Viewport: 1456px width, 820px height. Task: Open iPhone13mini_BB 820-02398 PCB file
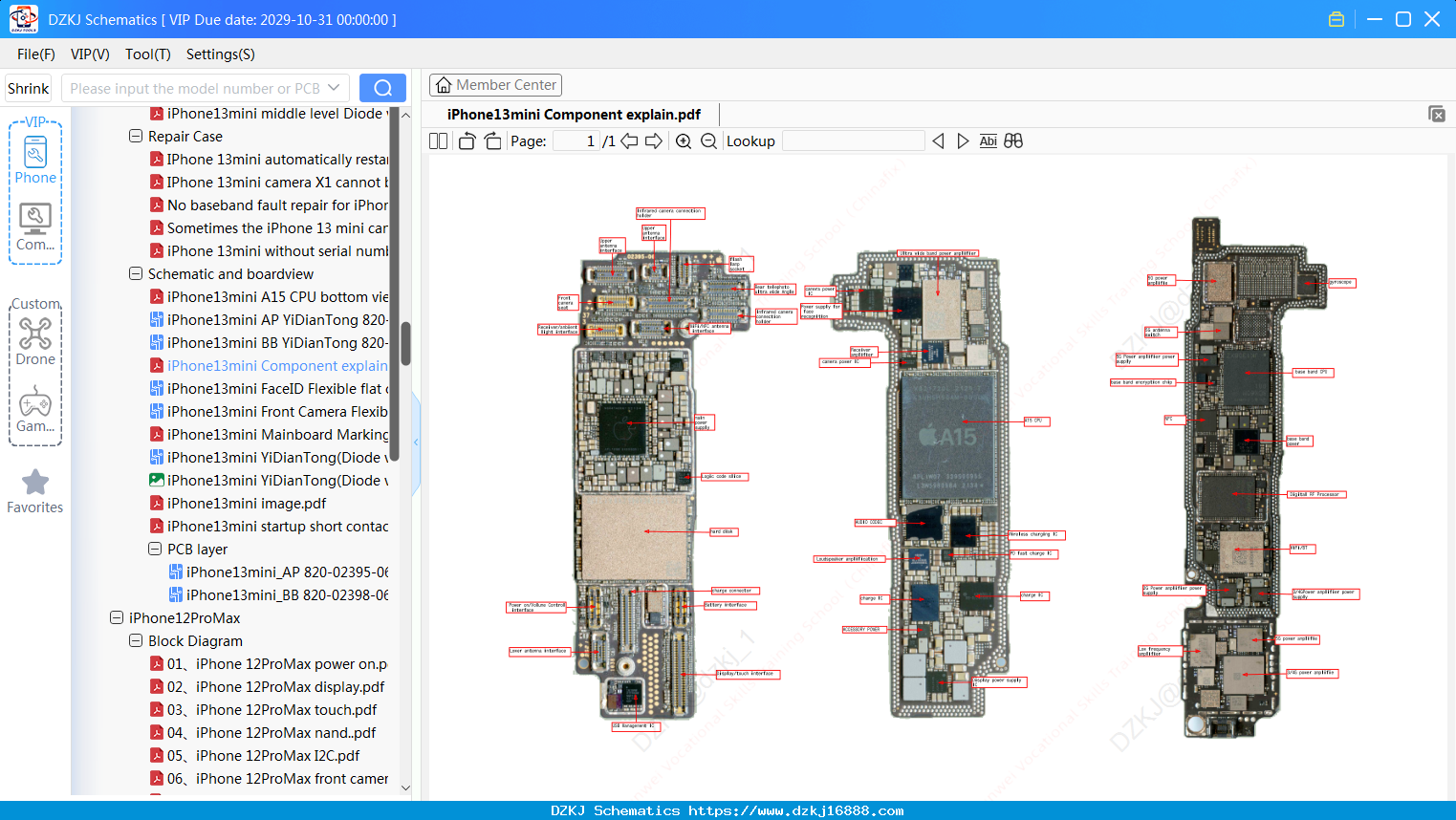(278, 595)
